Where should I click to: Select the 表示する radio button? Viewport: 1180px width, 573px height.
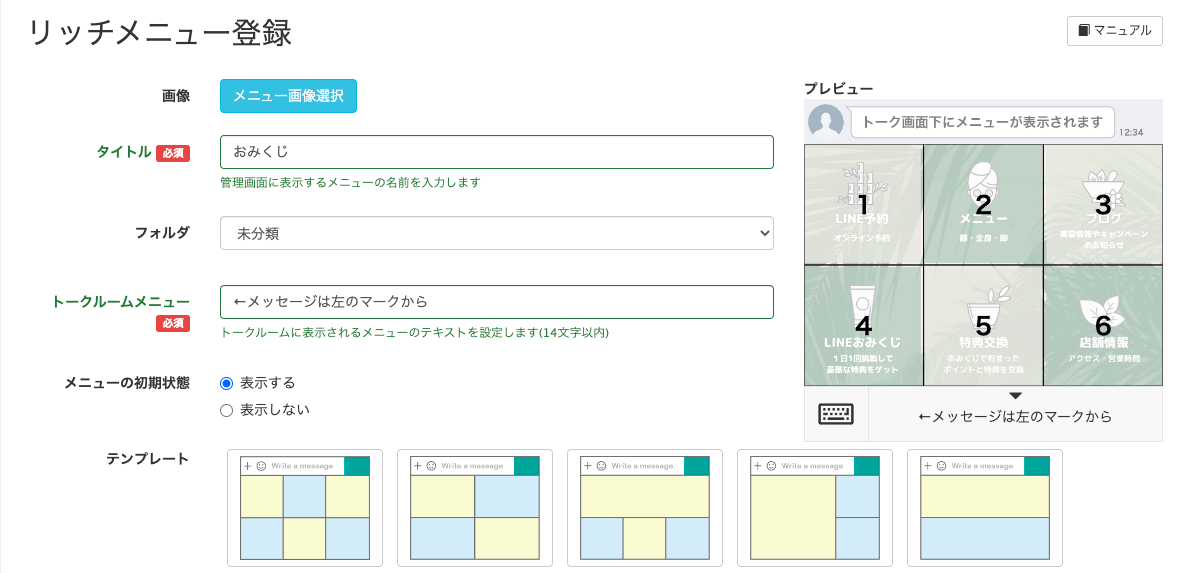click(x=227, y=383)
